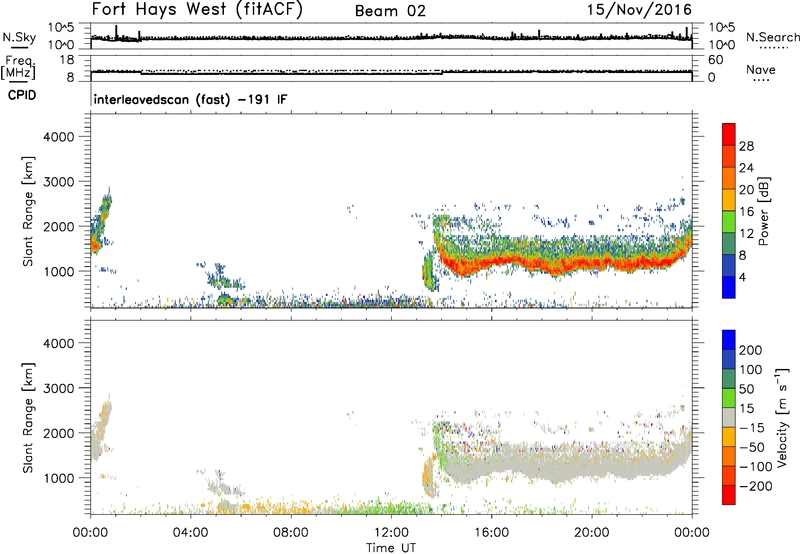800x554 pixels.
Task: Click the "Power [dB]" colorbar title
Action: (x=764, y=211)
